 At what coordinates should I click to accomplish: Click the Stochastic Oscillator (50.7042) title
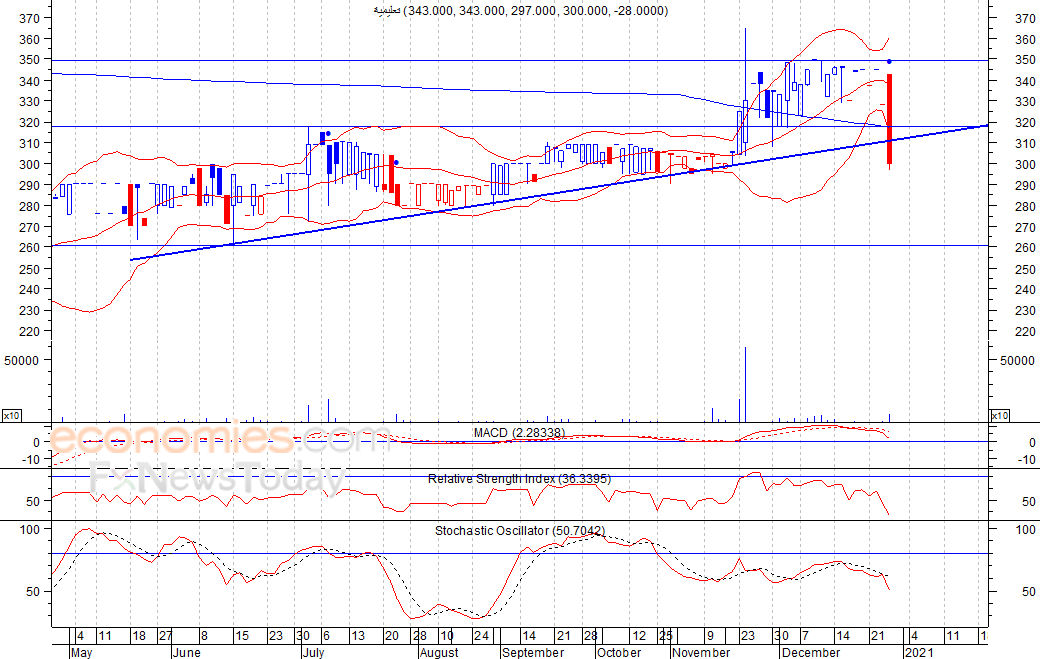(x=520, y=531)
